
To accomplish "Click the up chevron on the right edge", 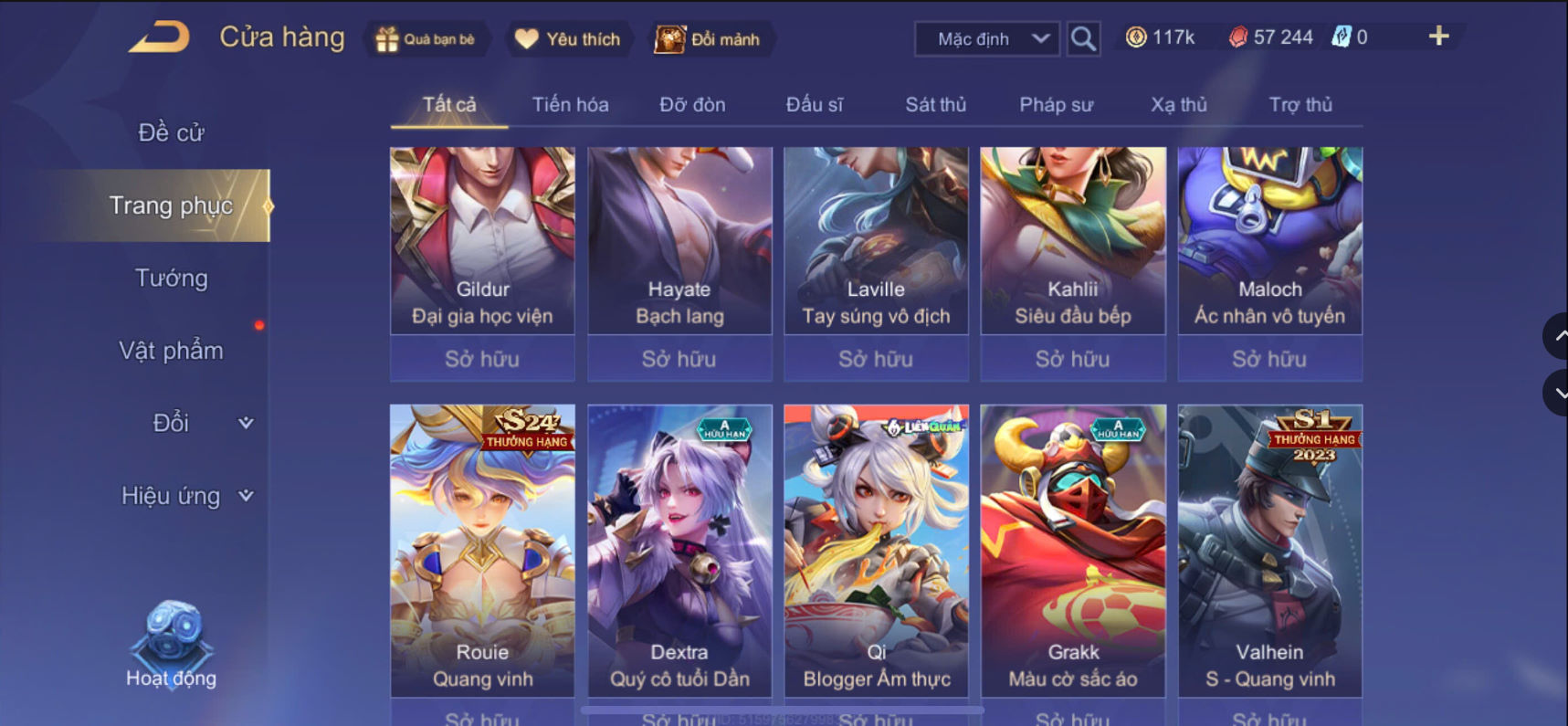I will (1557, 336).
